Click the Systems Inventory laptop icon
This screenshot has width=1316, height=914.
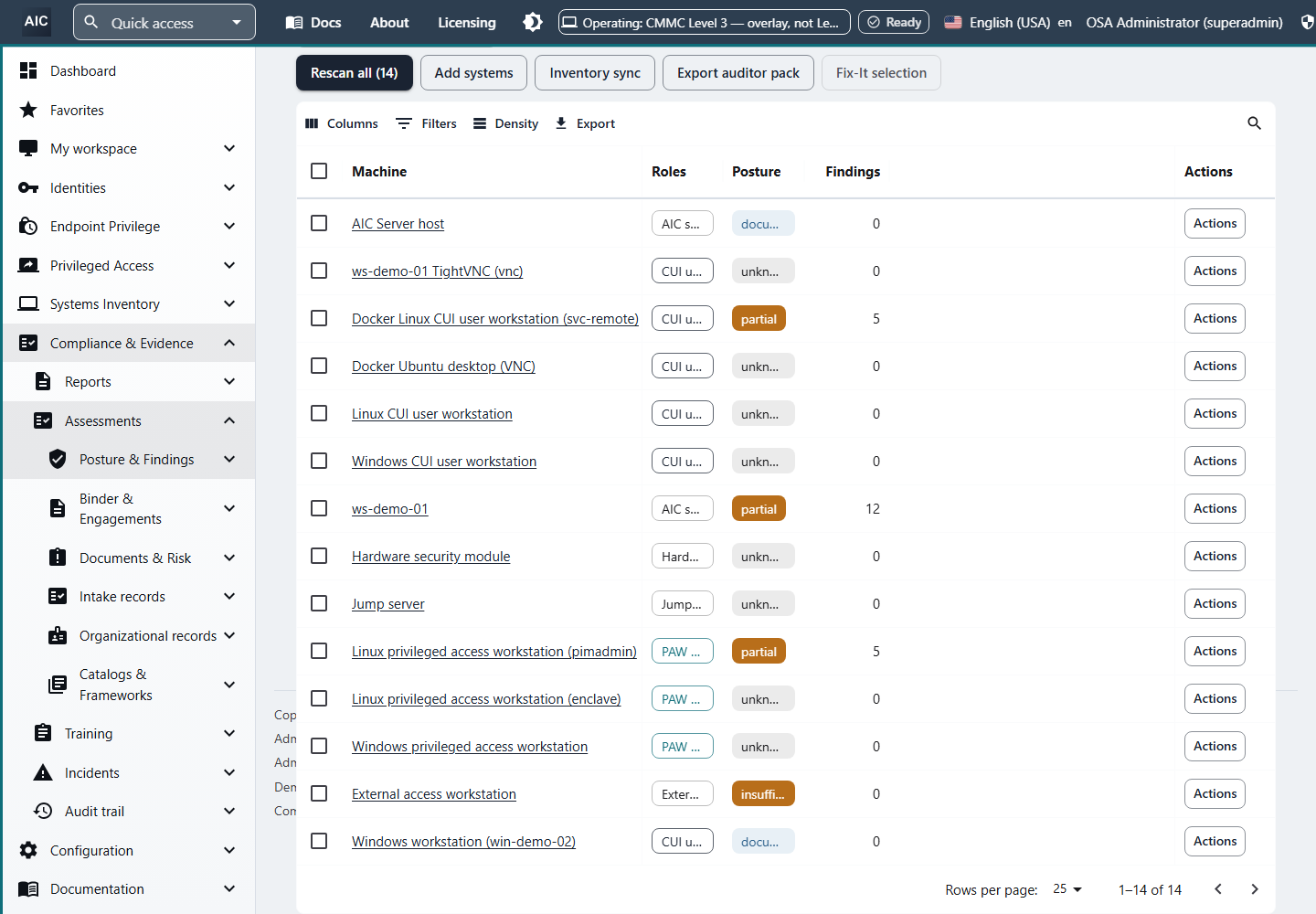[28, 303]
